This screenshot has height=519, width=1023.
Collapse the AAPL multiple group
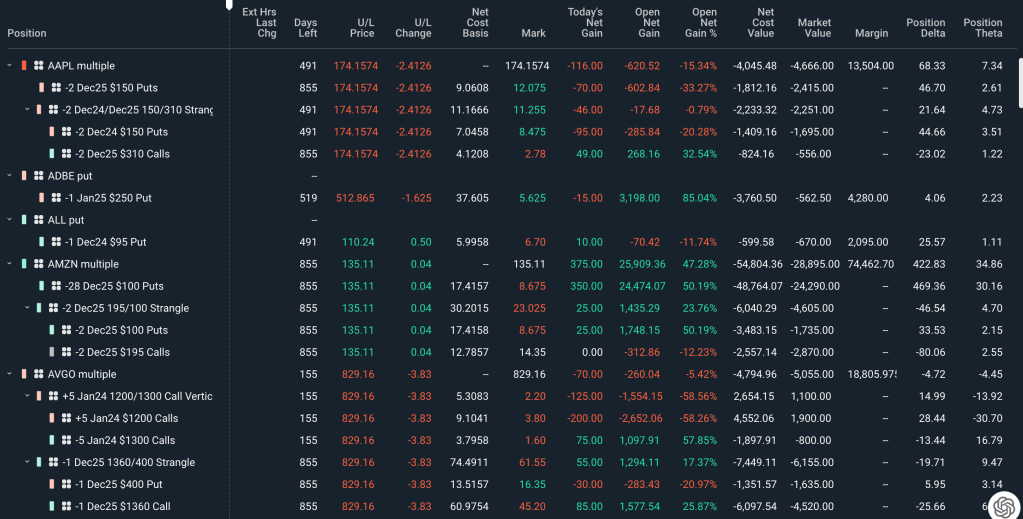point(10,66)
